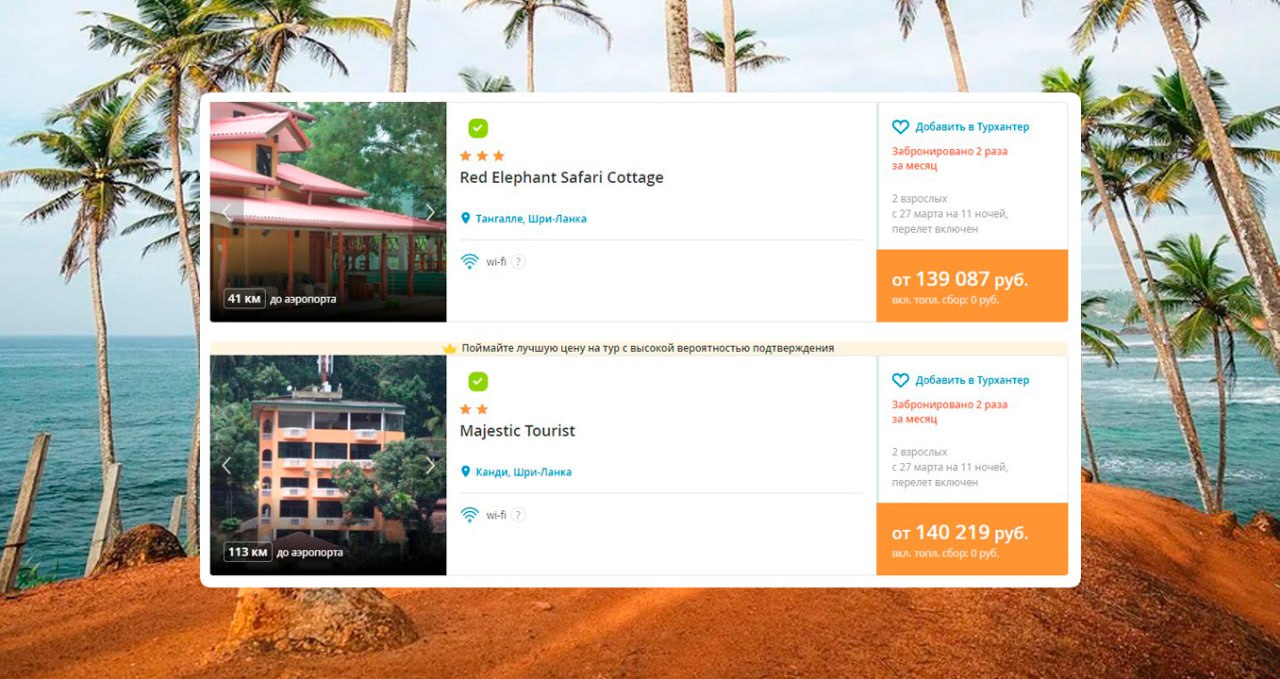Show next photo of Majestic Tourist hotel
This screenshot has width=1280, height=679.
pyautogui.click(x=430, y=465)
